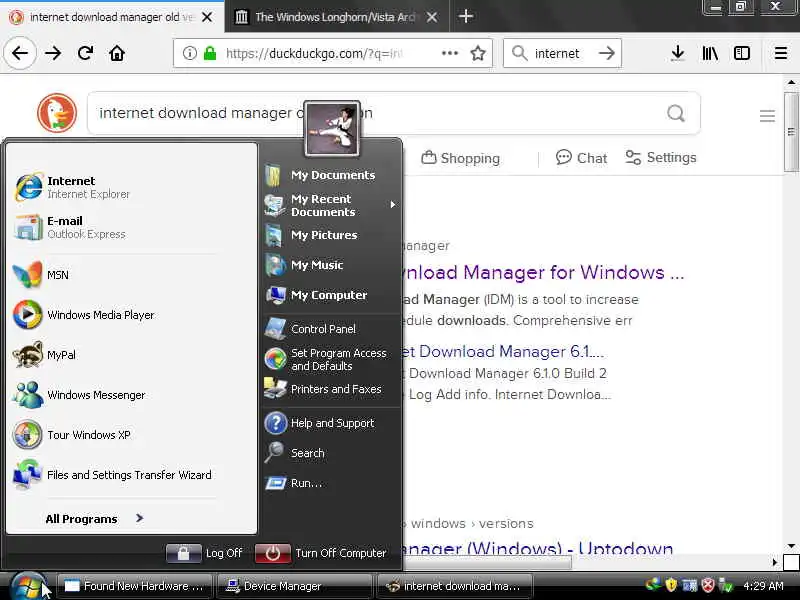Viewport: 800px width, 600px height.
Task: Open page actions three-dot menu
Action: click(450, 53)
